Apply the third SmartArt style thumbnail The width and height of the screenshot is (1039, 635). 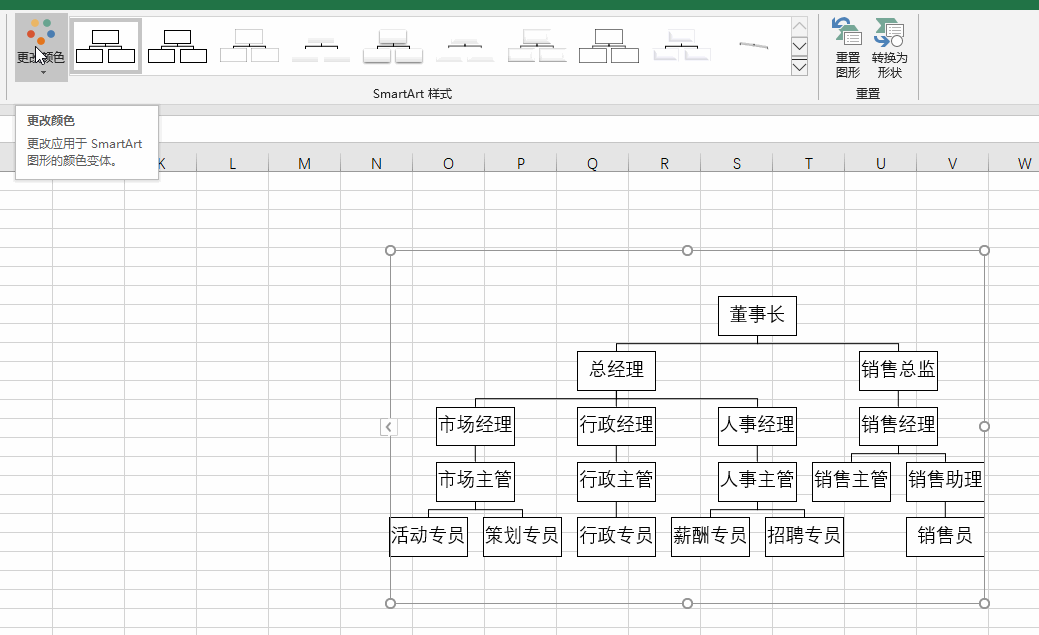pyautogui.click(x=248, y=45)
